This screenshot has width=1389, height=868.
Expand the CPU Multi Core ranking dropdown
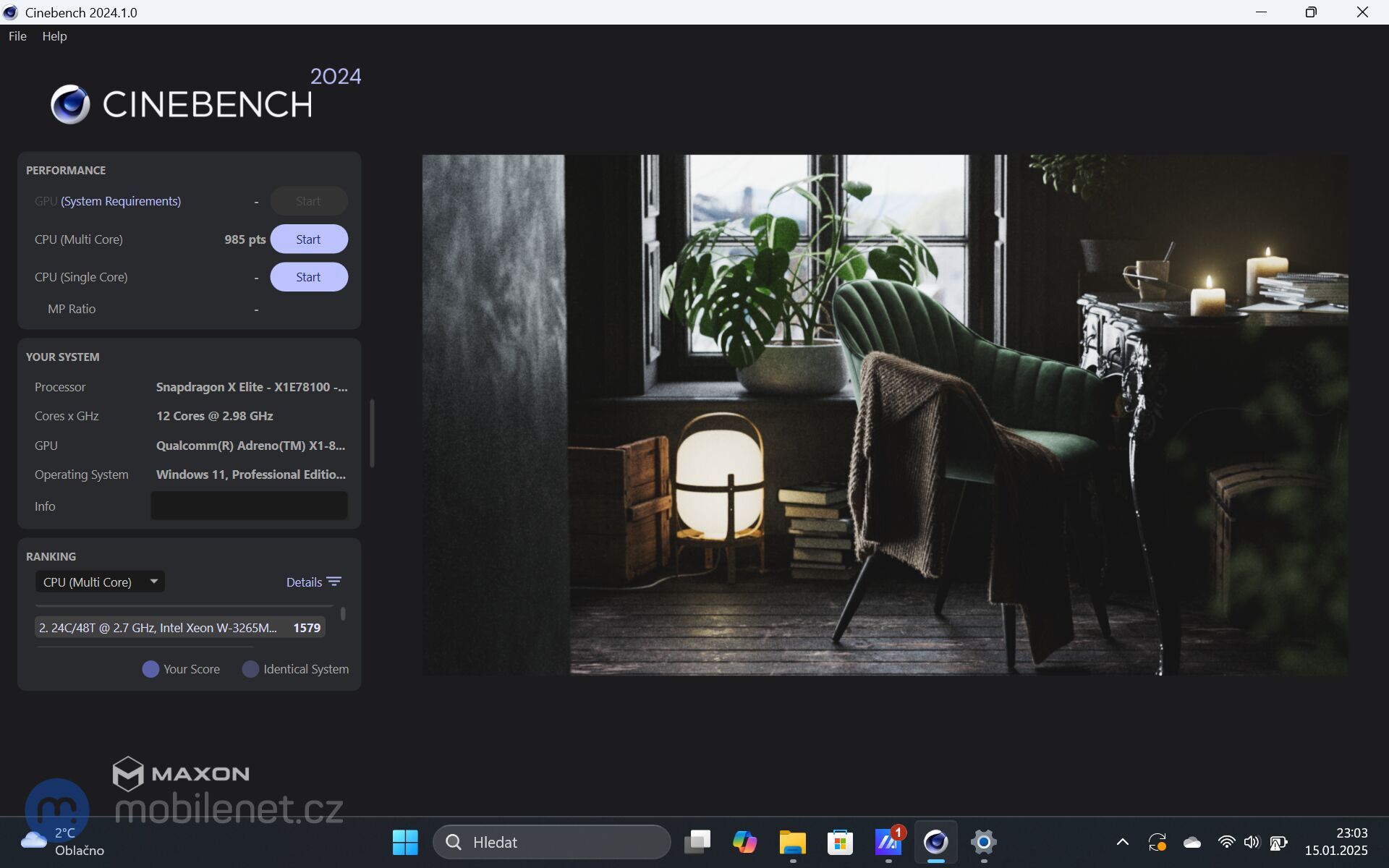pyautogui.click(x=99, y=581)
